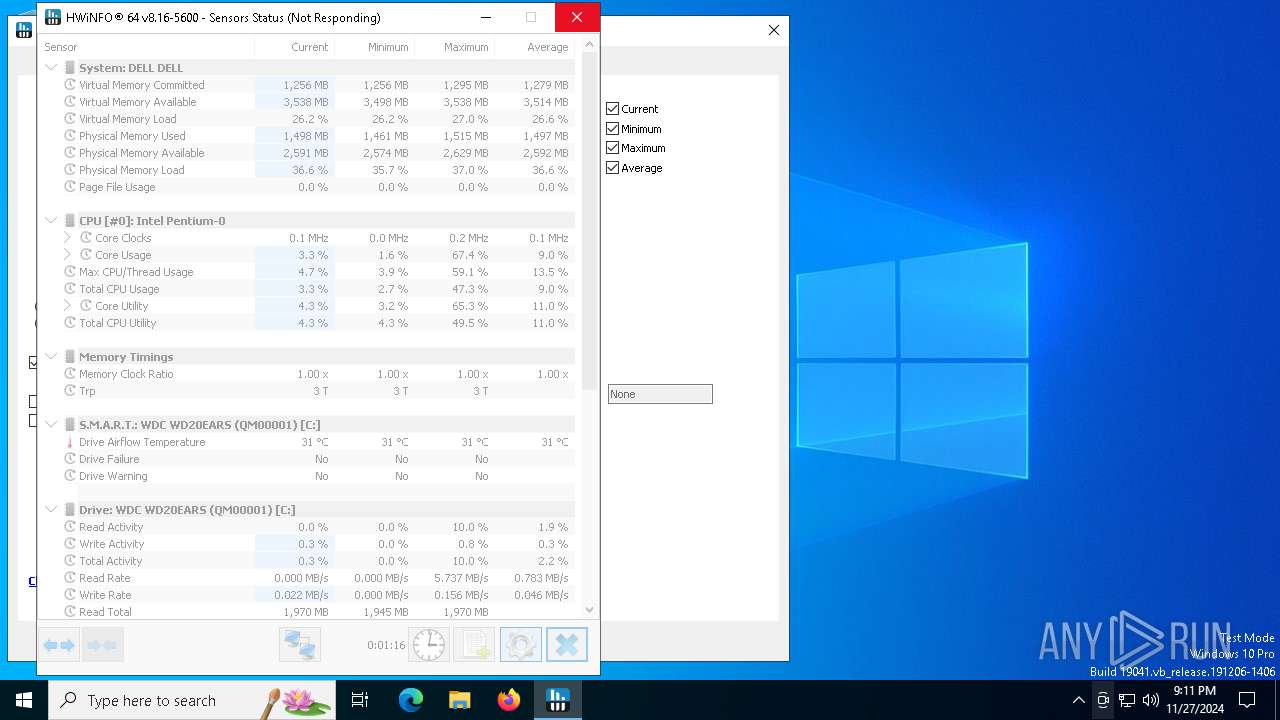The height and width of the screenshot is (720, 1280).
Task: Click the sensor list scrollbar up arrow
Action: 589,44
